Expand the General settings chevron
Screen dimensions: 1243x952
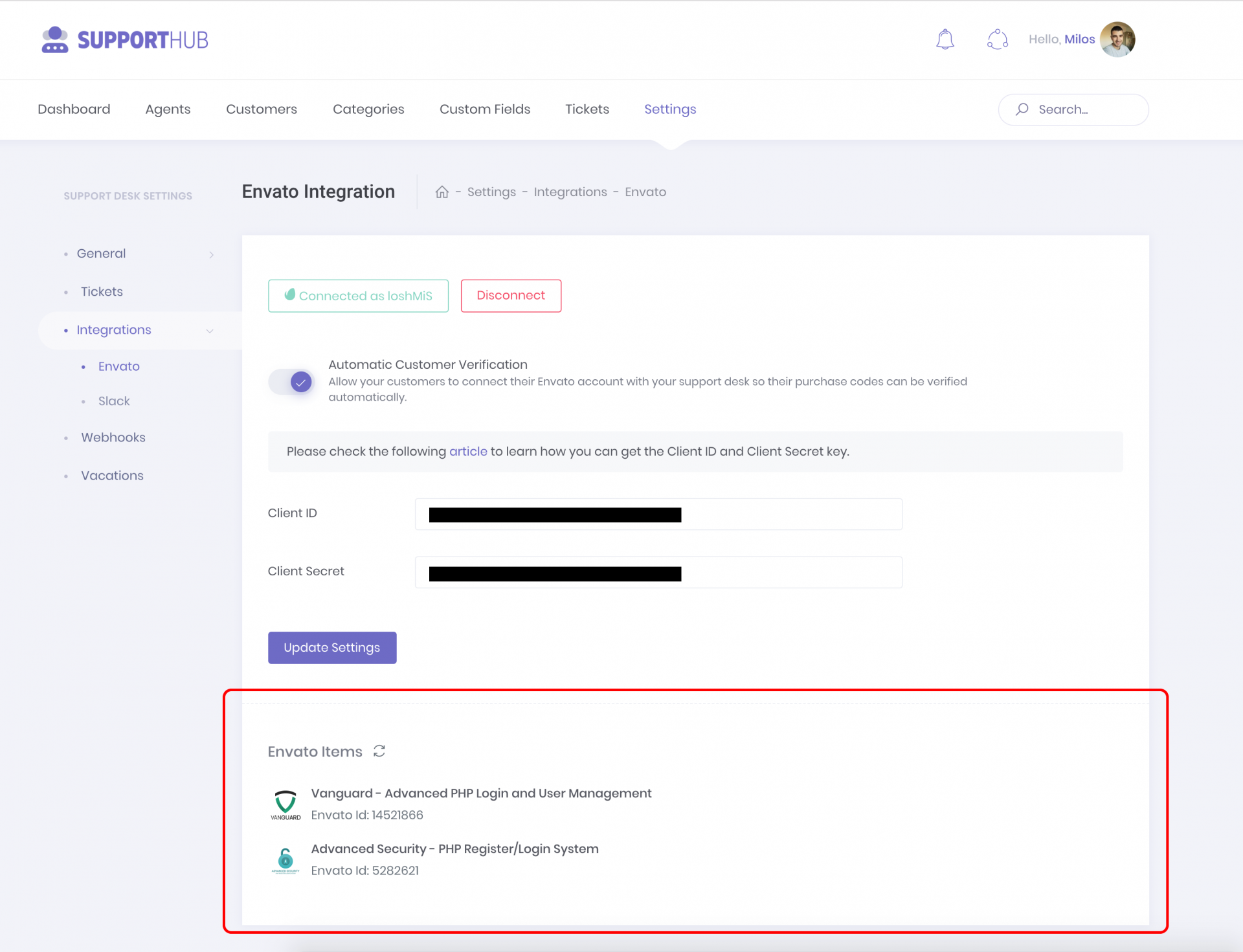[x=211, y=254]
